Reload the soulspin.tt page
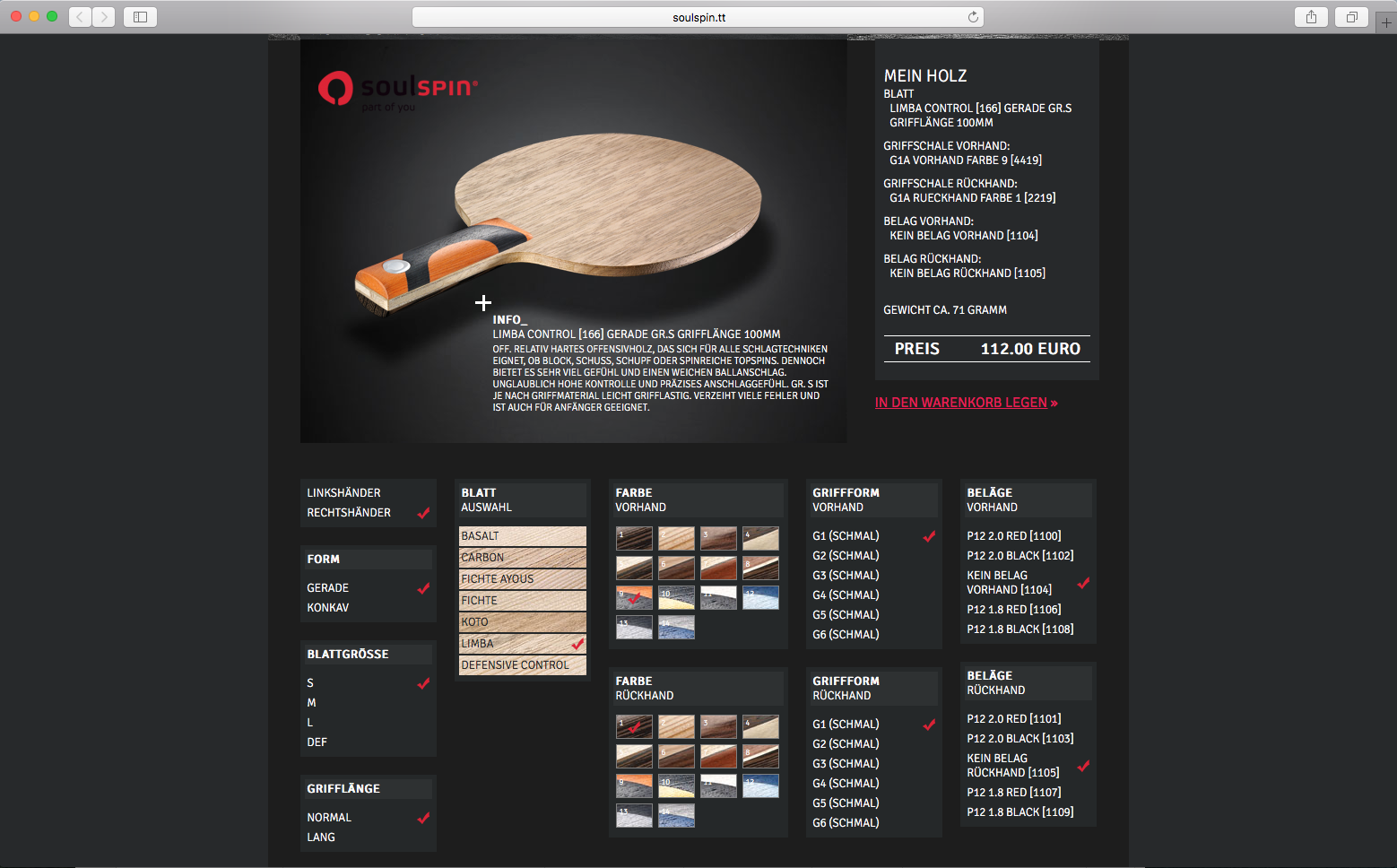1397x868 pixels. click(x=973, y=17)
